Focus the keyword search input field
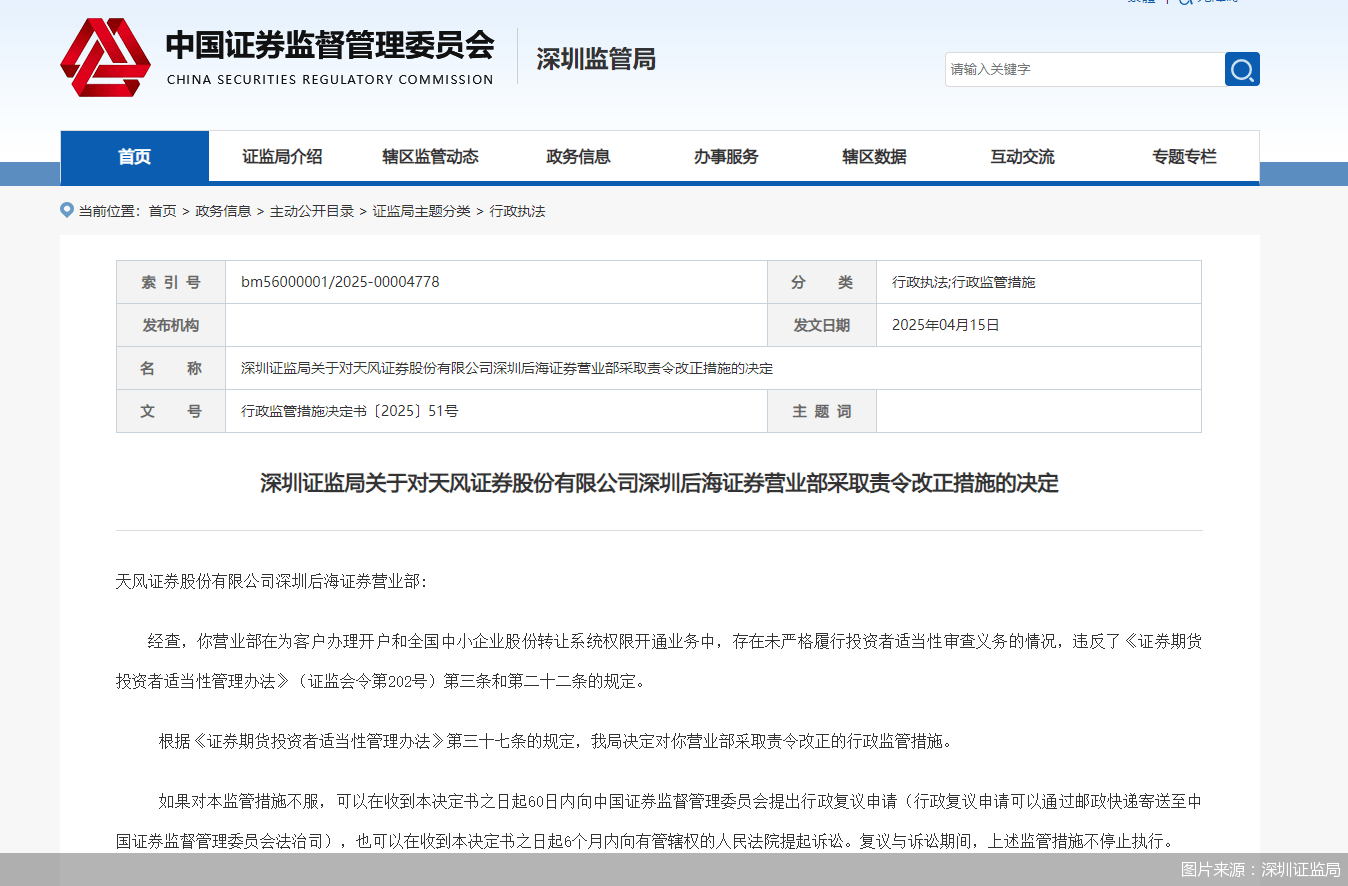 (x=1085, y=69)
